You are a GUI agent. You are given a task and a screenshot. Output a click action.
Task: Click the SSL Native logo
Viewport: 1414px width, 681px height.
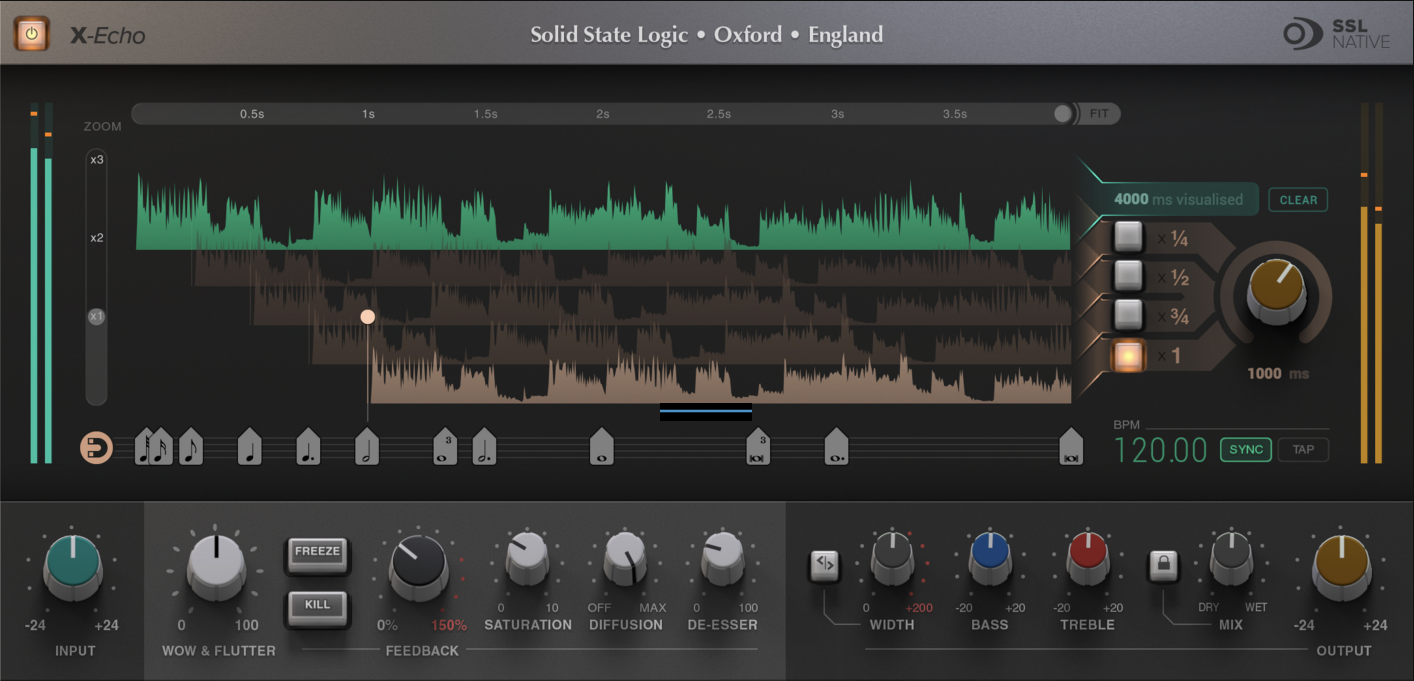[x=1335, y=33]
